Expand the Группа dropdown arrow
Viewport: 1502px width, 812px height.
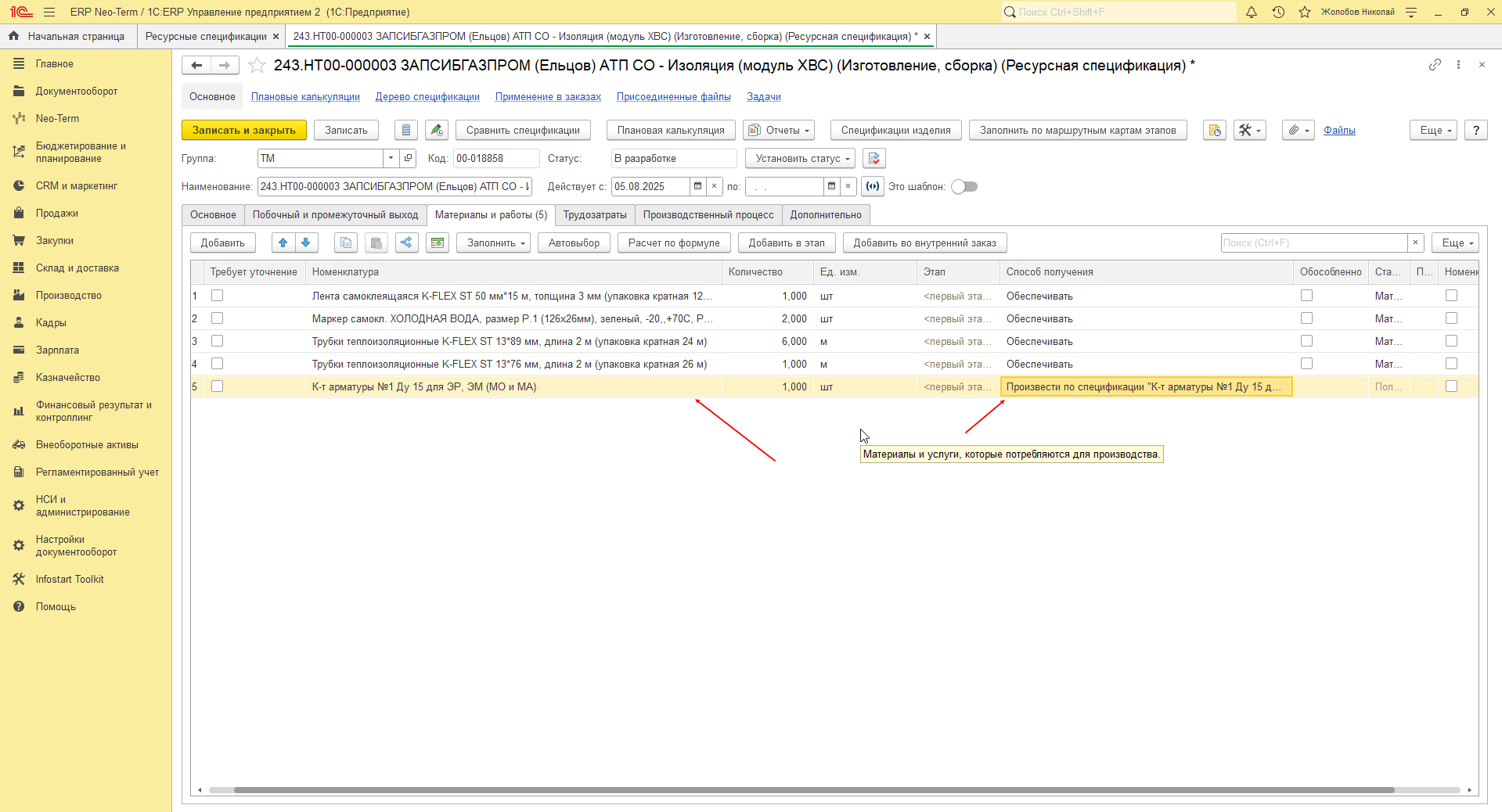coord(391,158)
